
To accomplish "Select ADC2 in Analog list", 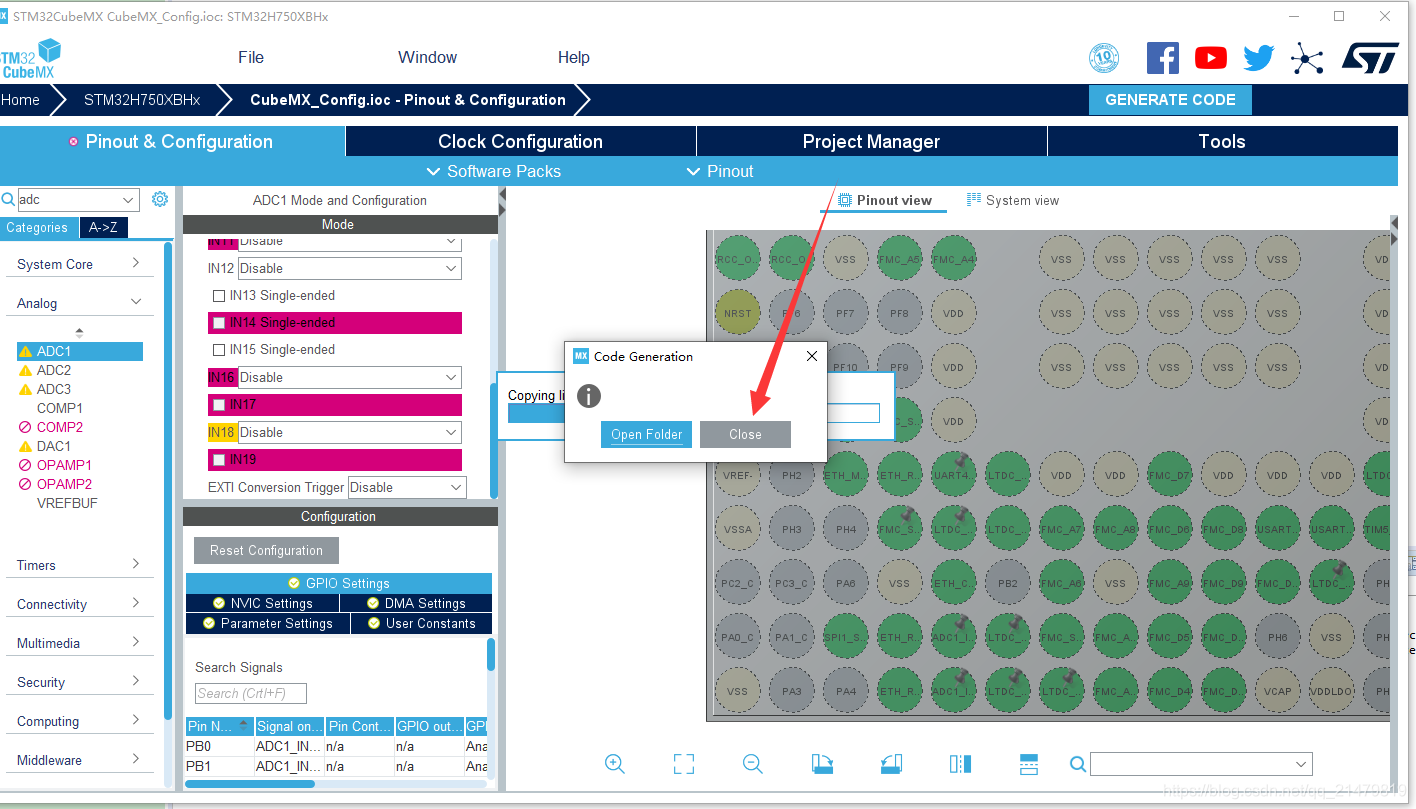I will 54,370.
